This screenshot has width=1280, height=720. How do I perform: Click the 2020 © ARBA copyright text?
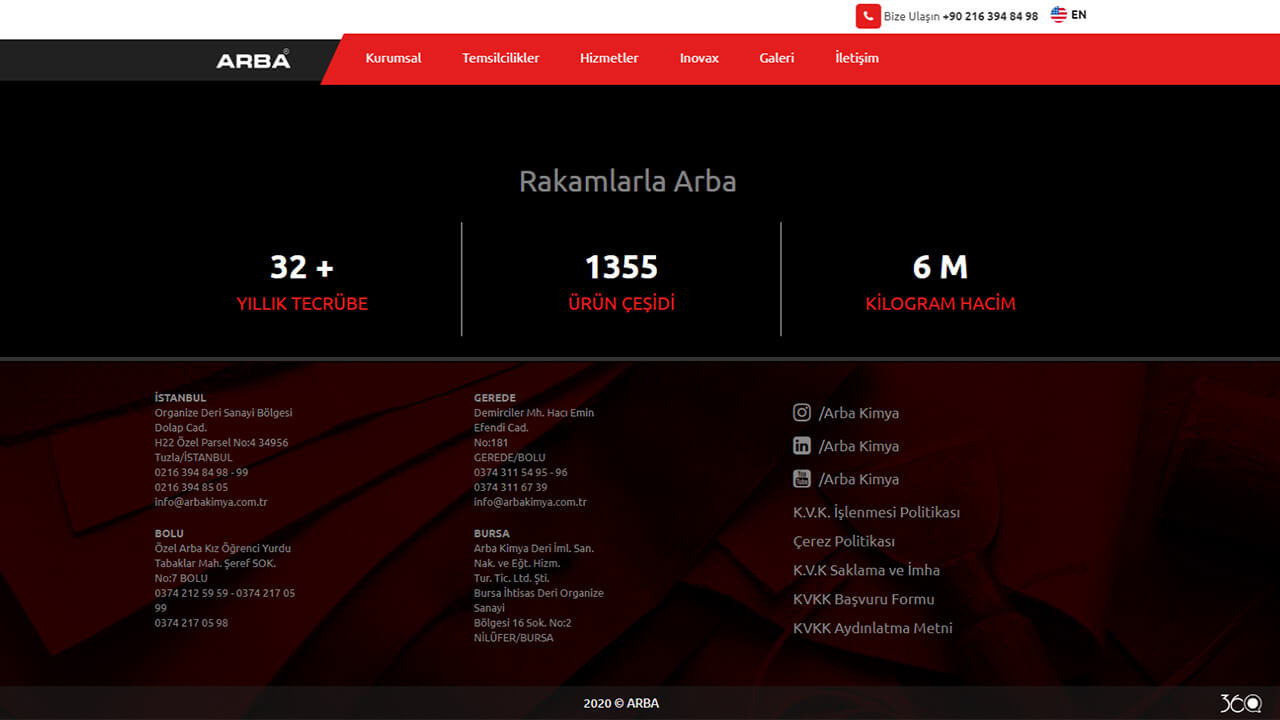pos(621,703)
